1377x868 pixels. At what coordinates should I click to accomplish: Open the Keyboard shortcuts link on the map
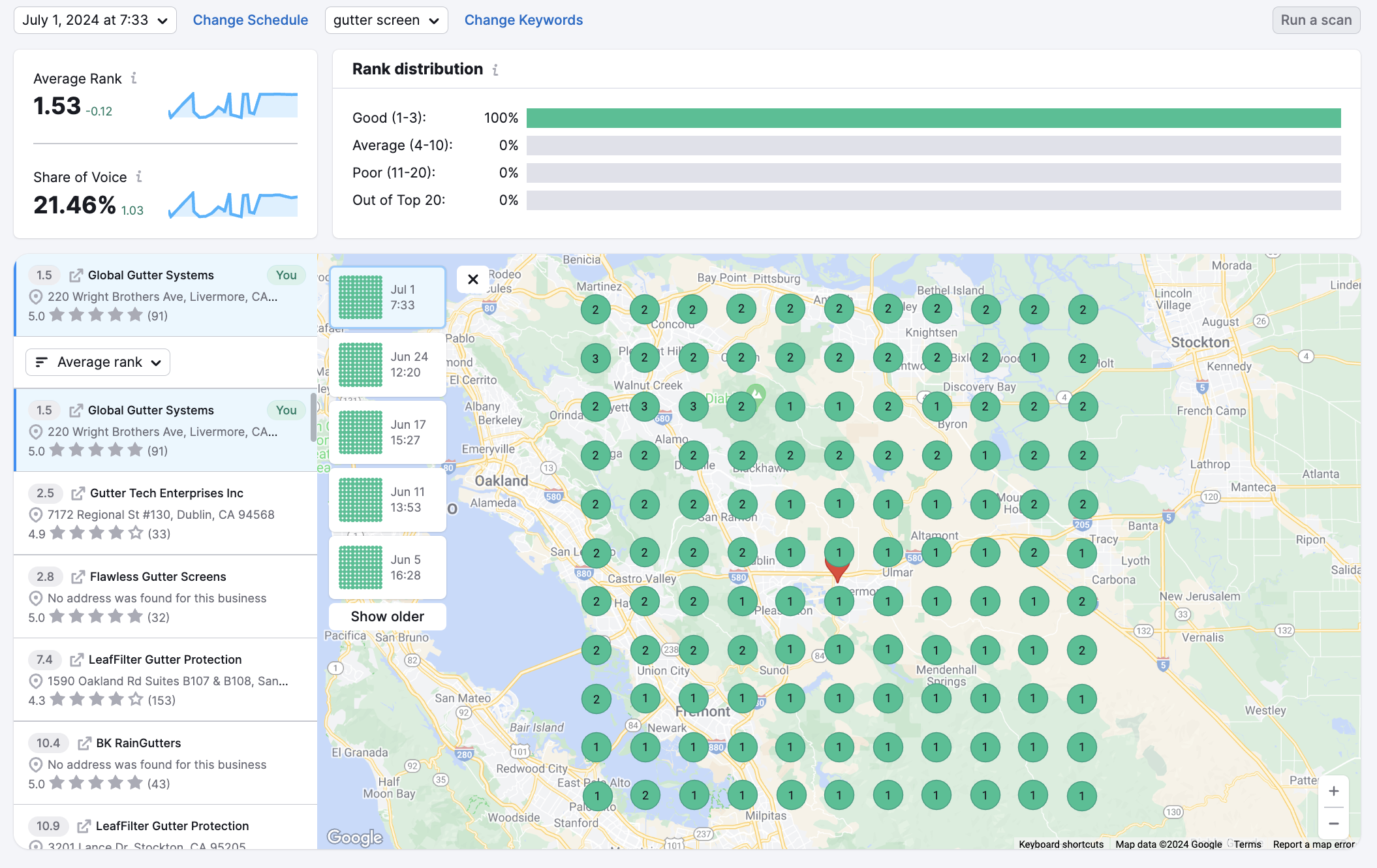click(1061, 844)
